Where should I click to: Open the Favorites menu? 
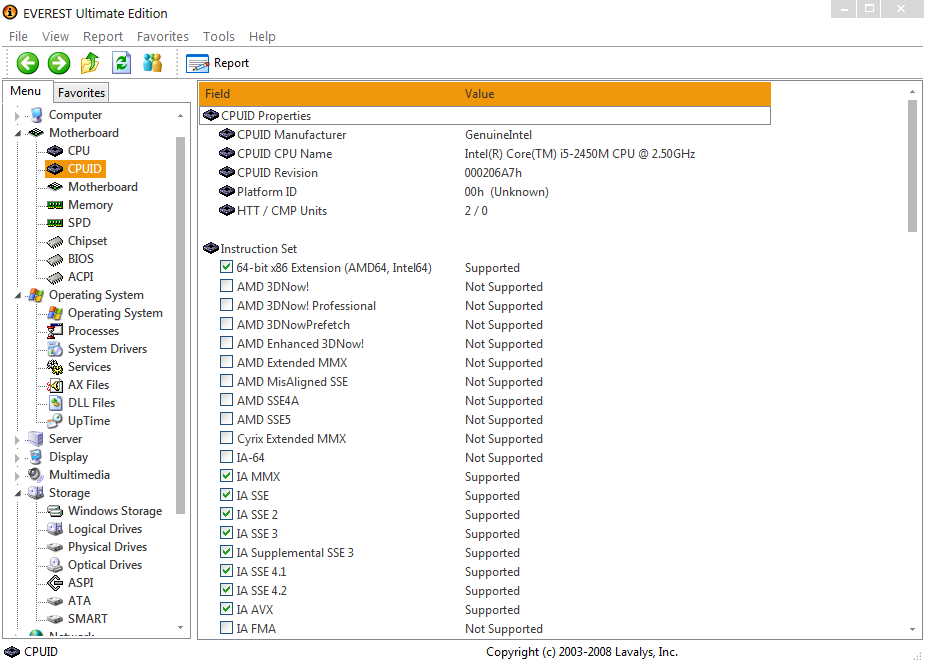[163, 37]
